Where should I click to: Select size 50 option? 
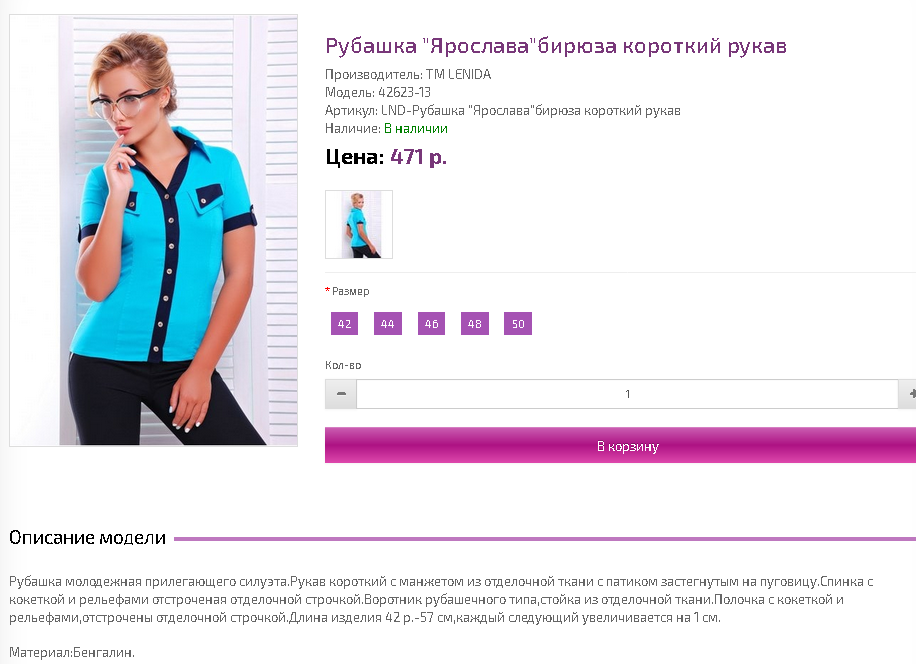pos(518,324)
